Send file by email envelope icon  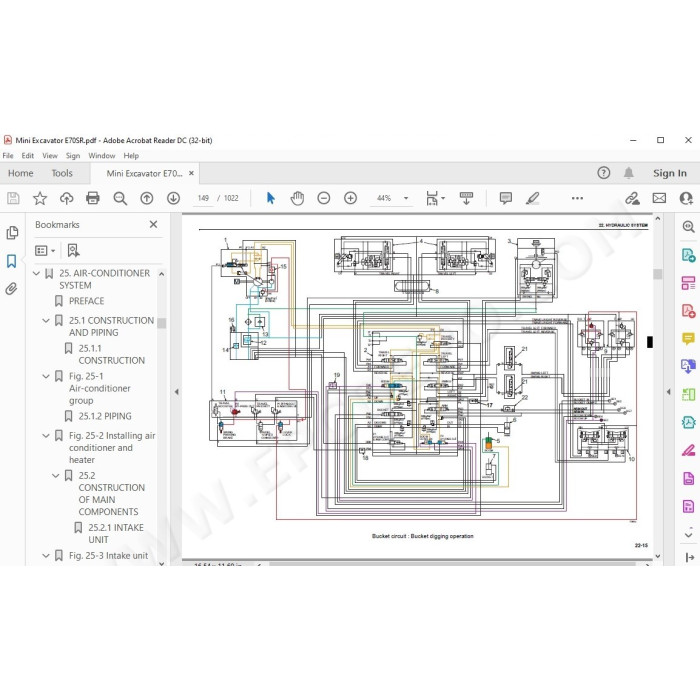659,198
